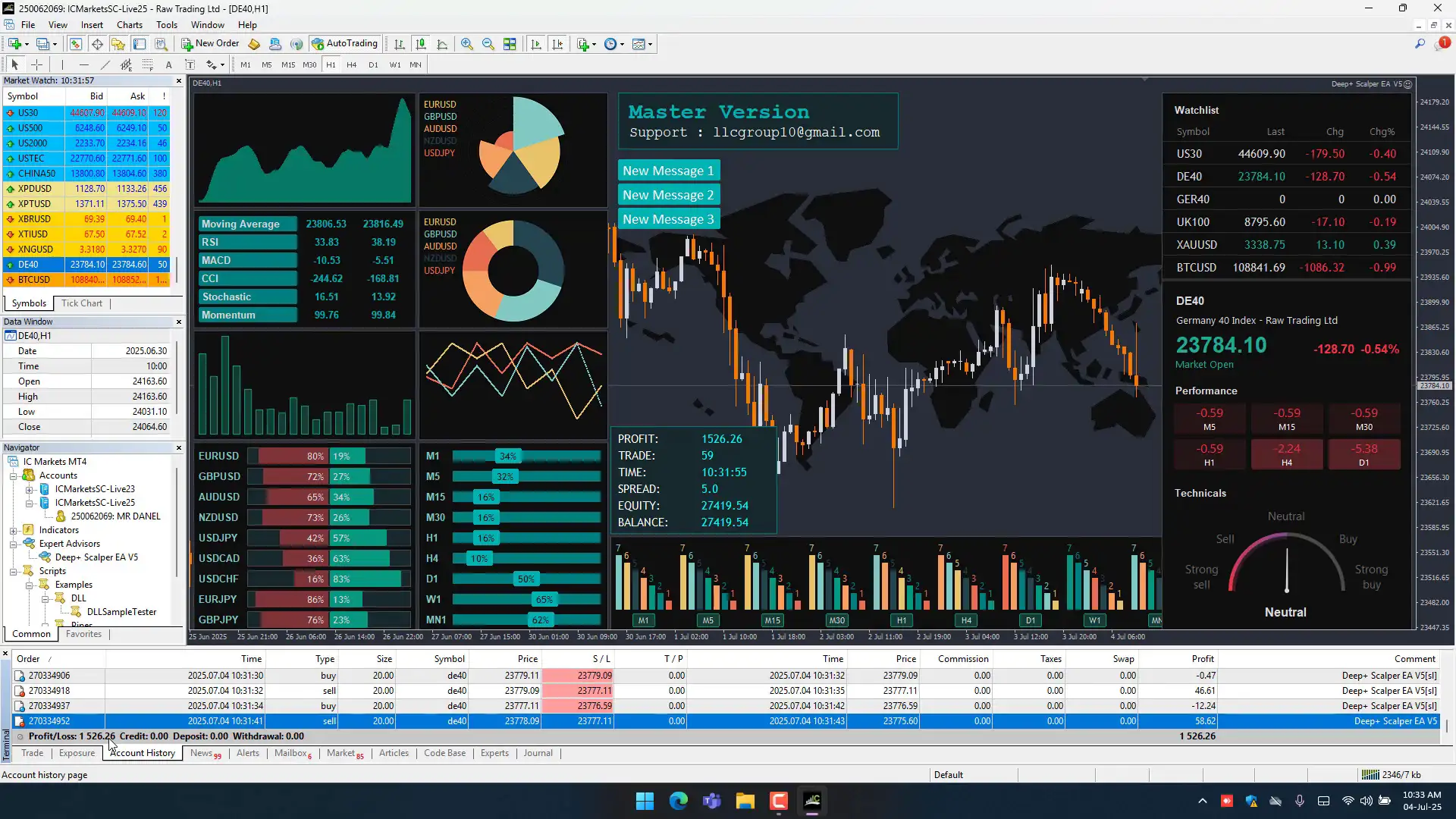Zoom out on the chart
The width and height of the screenshot is (1456, 819).
(x=488, y=44)
